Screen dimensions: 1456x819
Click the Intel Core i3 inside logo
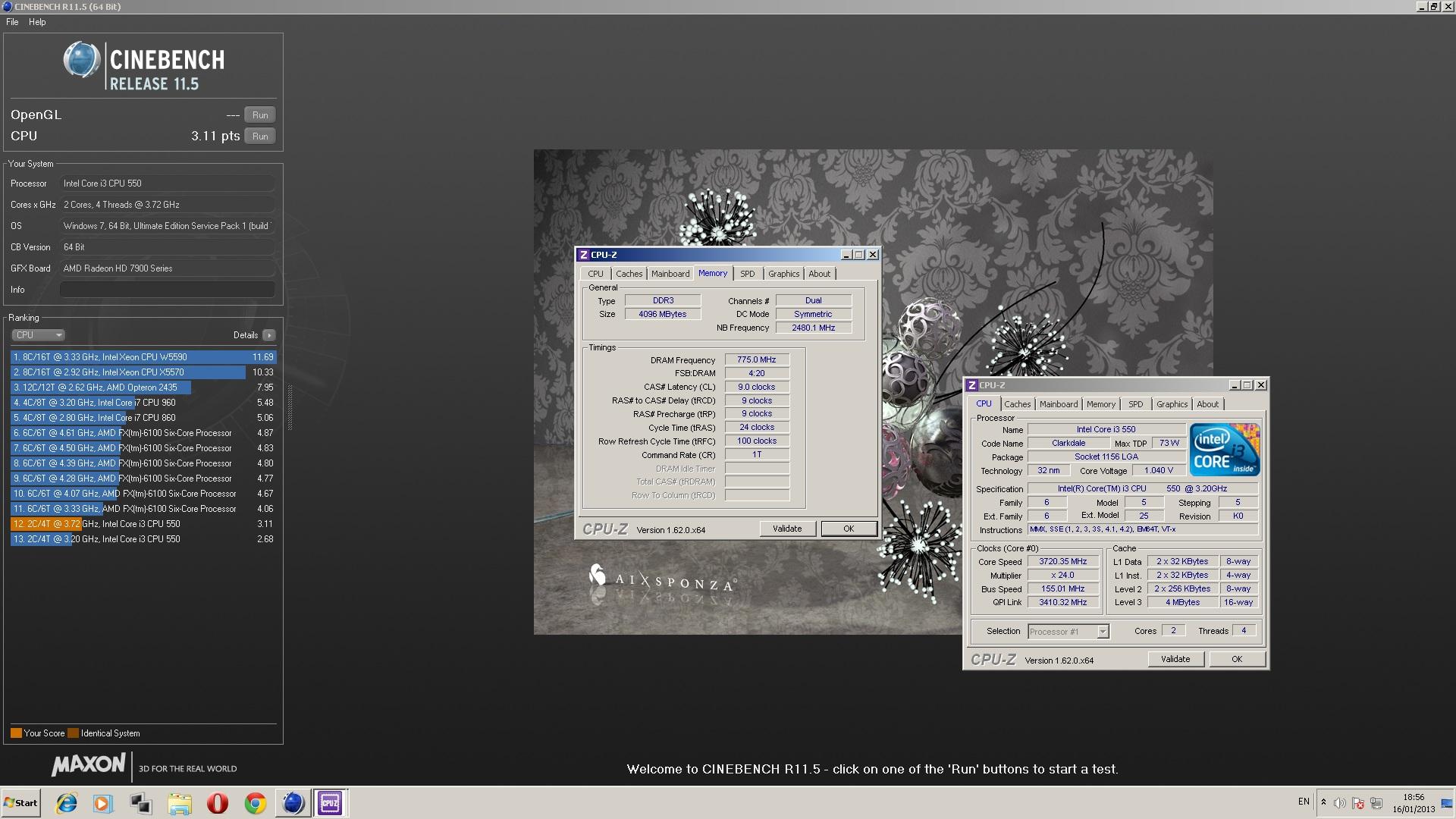coord(1225,450)
